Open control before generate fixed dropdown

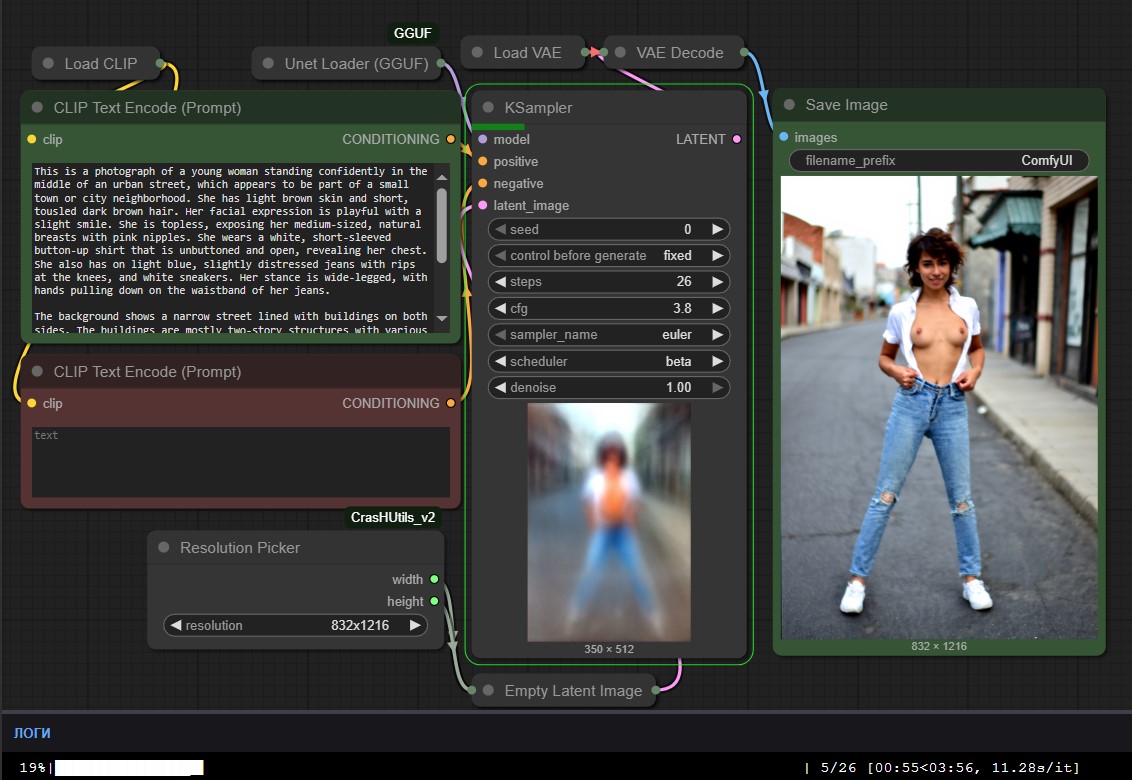609,256
